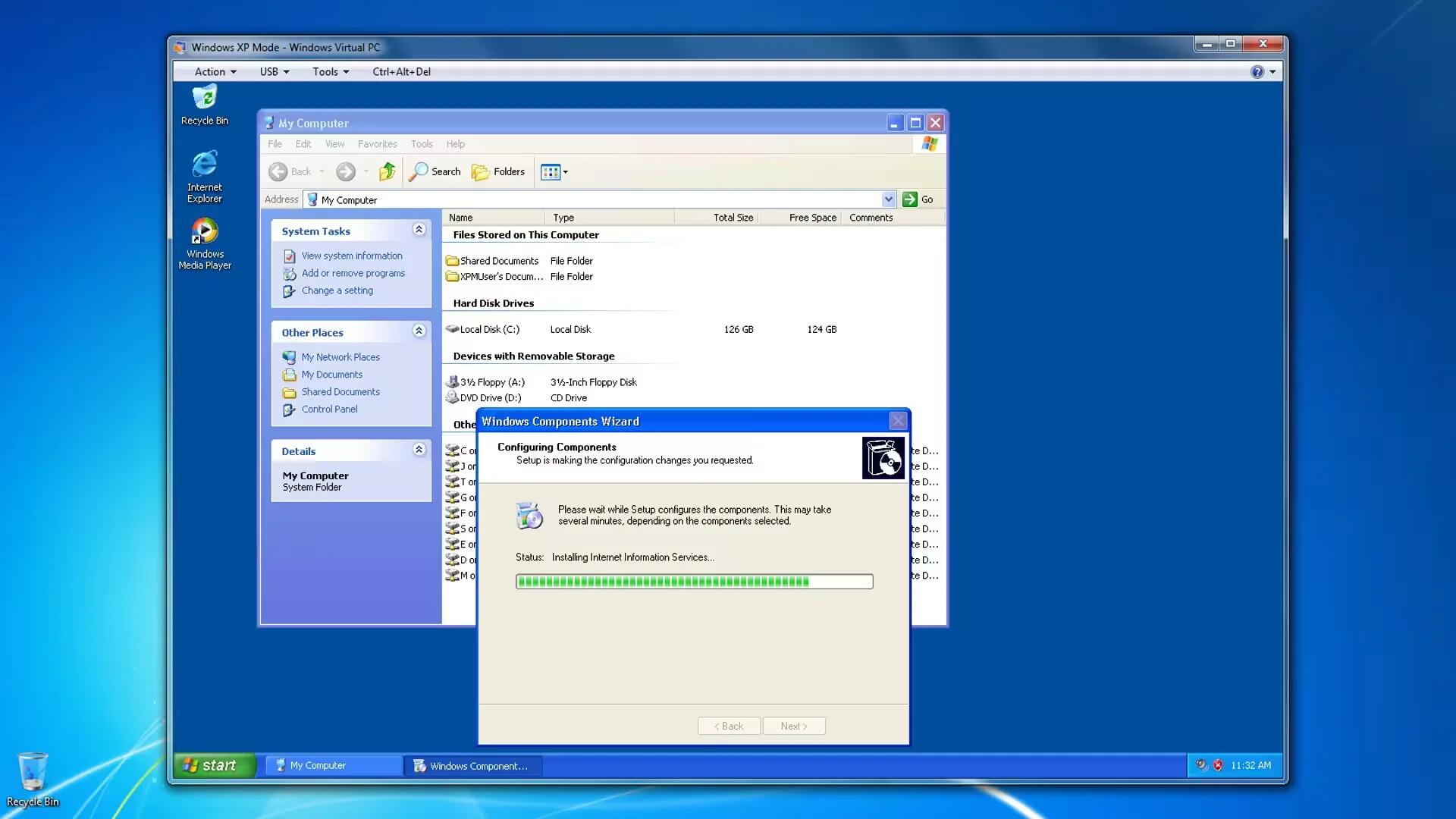Send Ctrl+Alt+Del to virtual machine
Viewport: 1456px width, 819px height.
401,71
